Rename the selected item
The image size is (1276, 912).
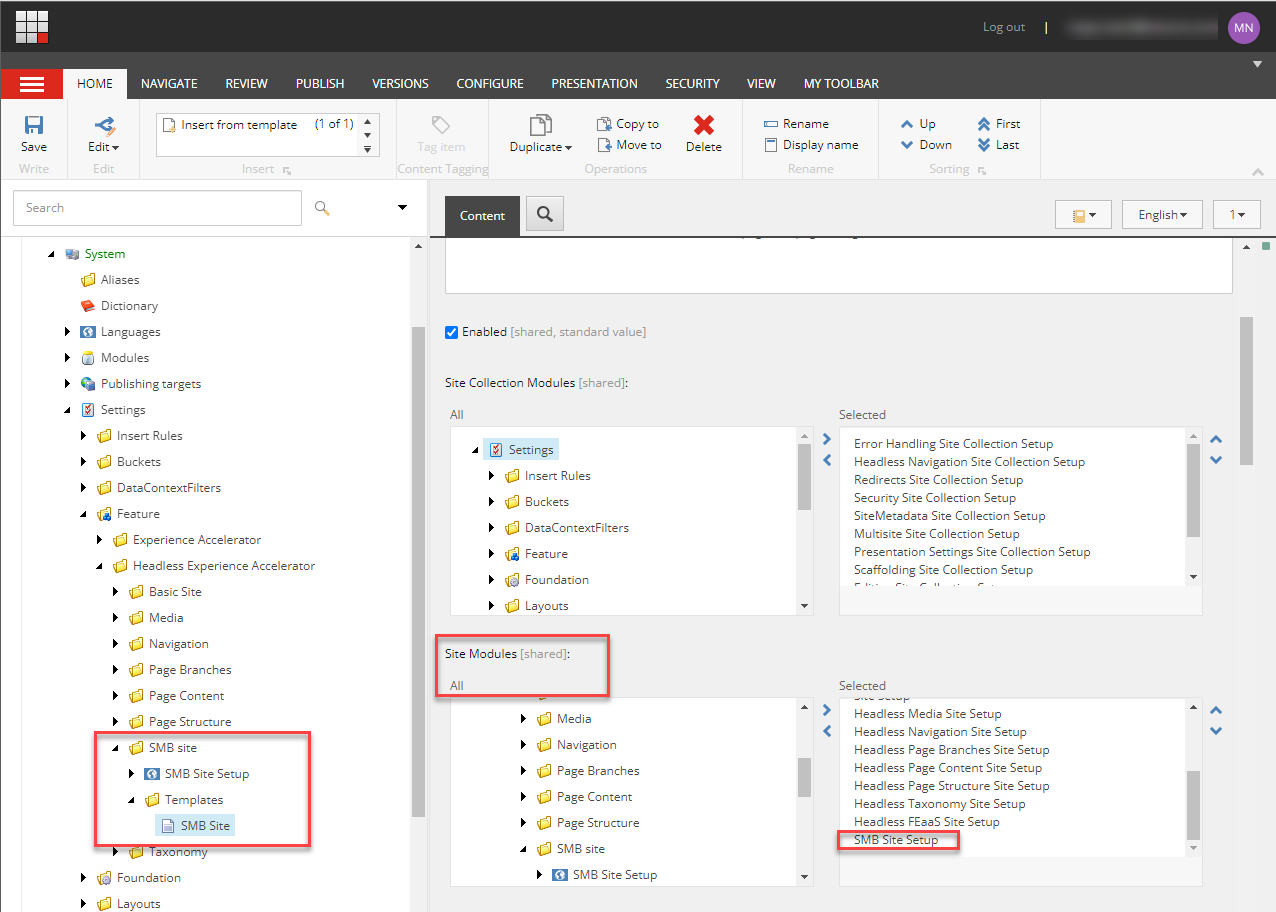pyautogui.click(x=796, y=124)
